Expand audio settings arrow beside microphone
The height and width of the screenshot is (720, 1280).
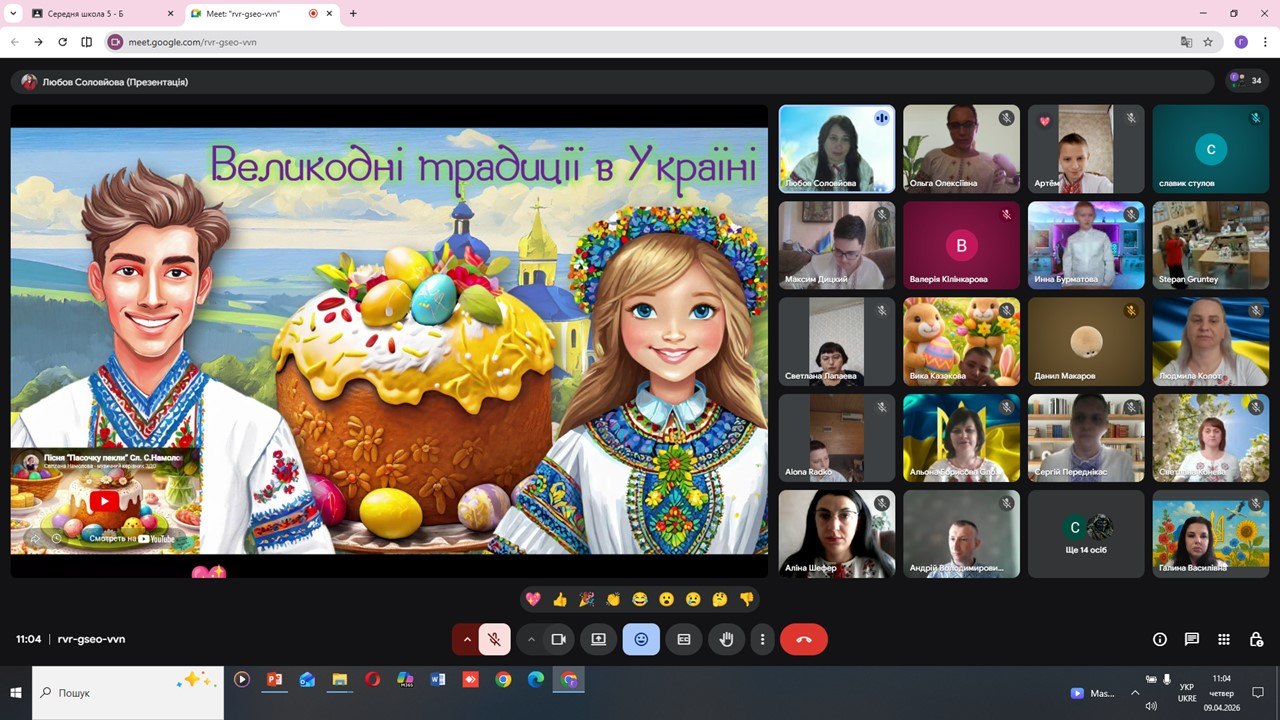point(466,639)
